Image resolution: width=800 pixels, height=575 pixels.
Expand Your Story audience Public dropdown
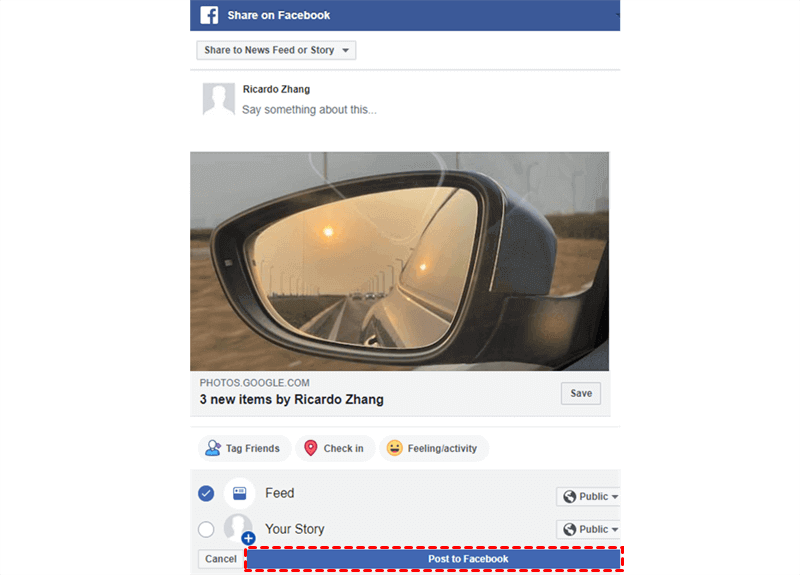(x=588, y=529)
